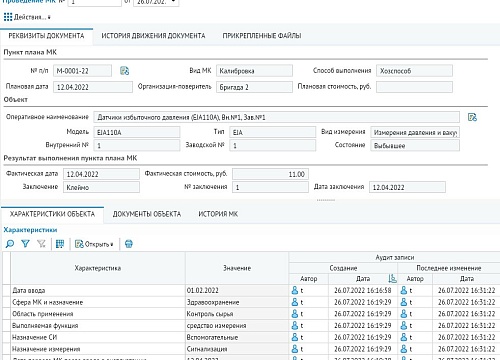
Task: Open object card icon beside Оперативное наименование
Action: point(472,117)
